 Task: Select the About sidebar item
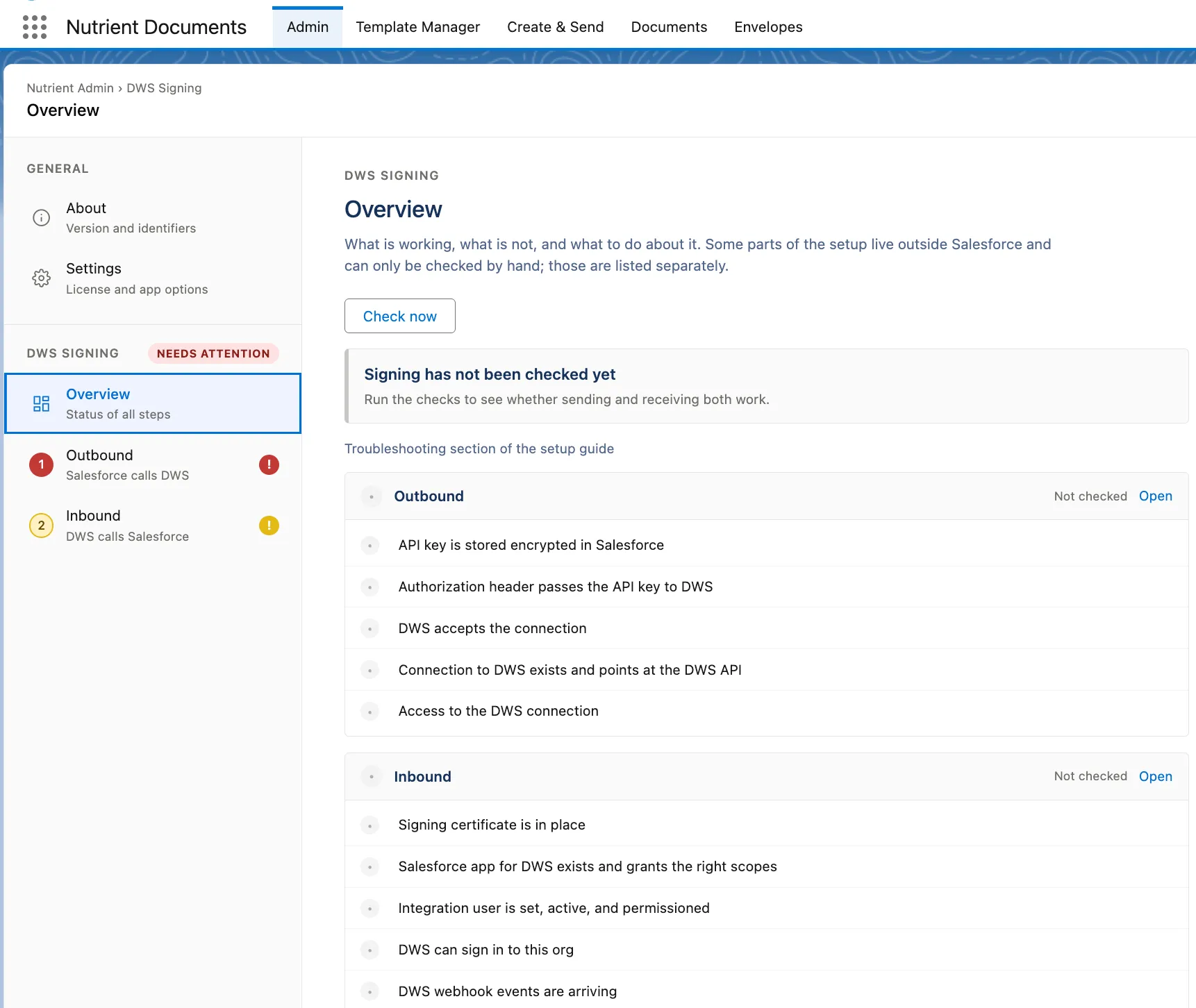[x=153, y=218]
